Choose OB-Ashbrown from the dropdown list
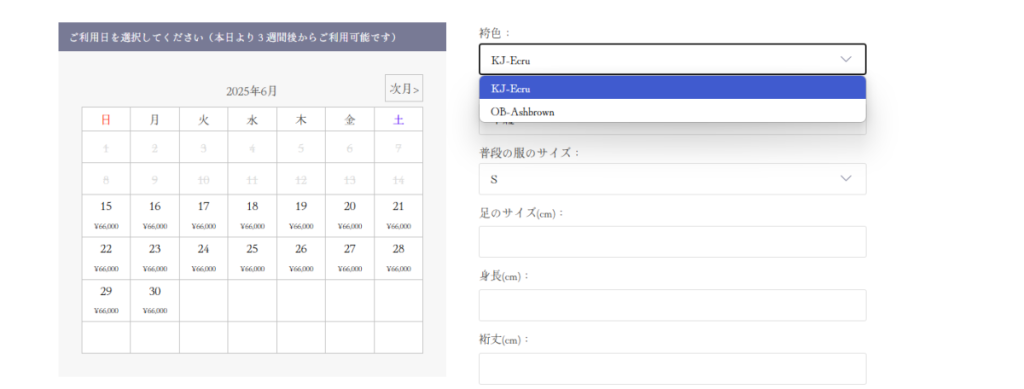Image resolution: width=1024 pixels, height=389 pixels. (x=672, y=111)
